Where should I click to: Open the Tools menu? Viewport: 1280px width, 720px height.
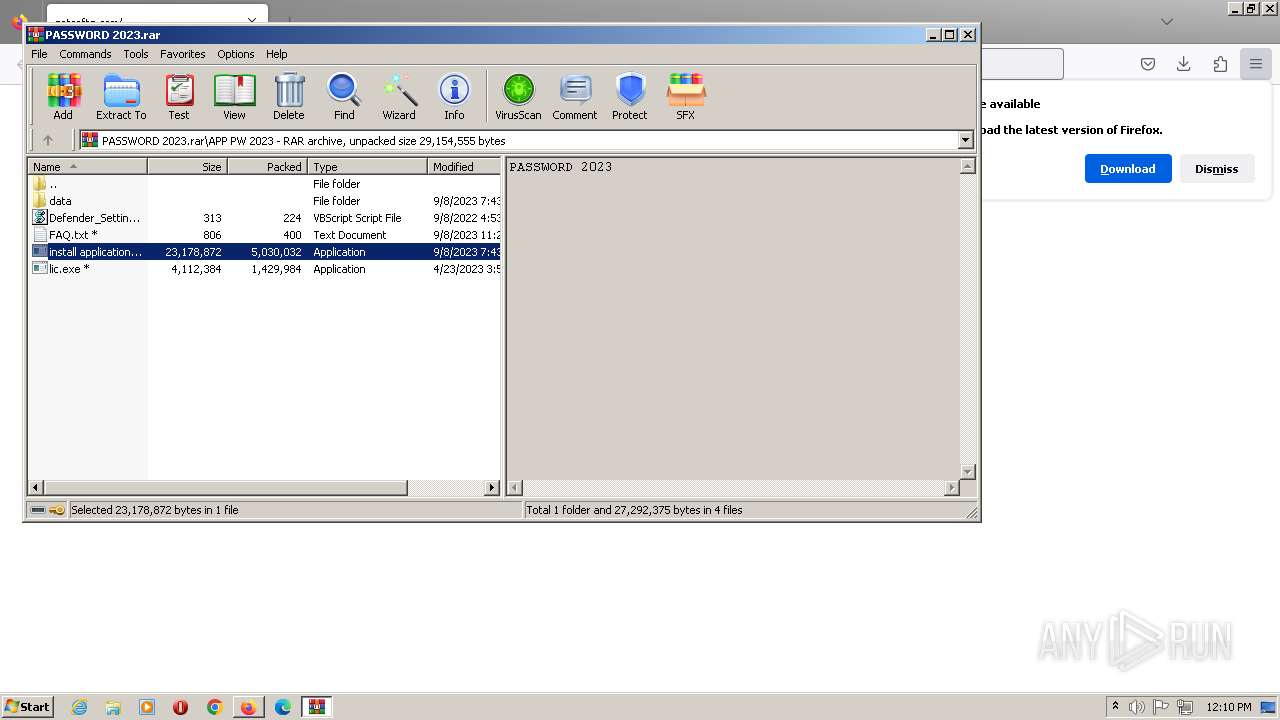coord(136,54)
